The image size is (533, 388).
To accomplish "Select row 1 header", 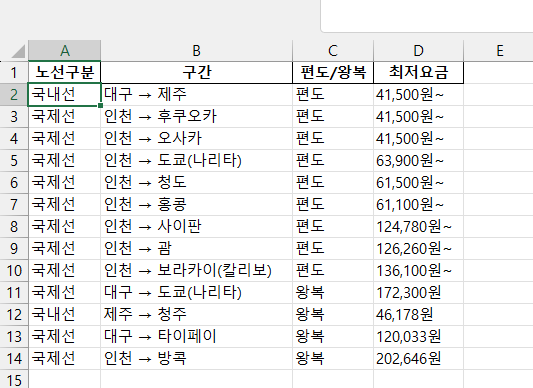I will pyautogui.click(x=14, y=72).
